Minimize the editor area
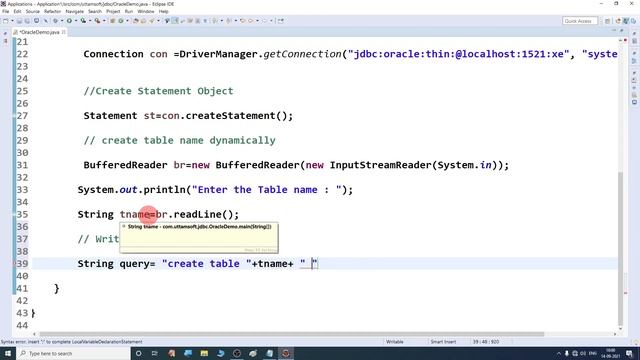640x360 pixels. tap(614, 31)
